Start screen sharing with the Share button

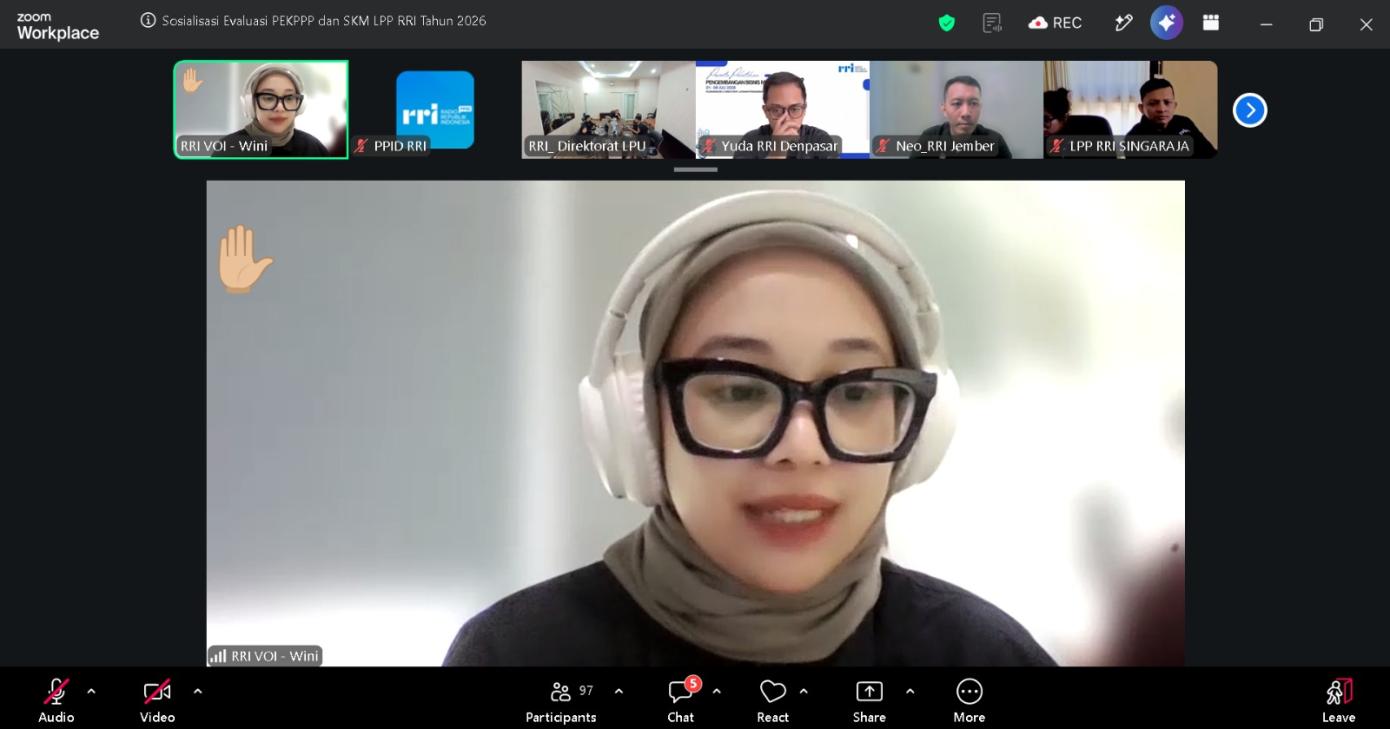[869, 700]
